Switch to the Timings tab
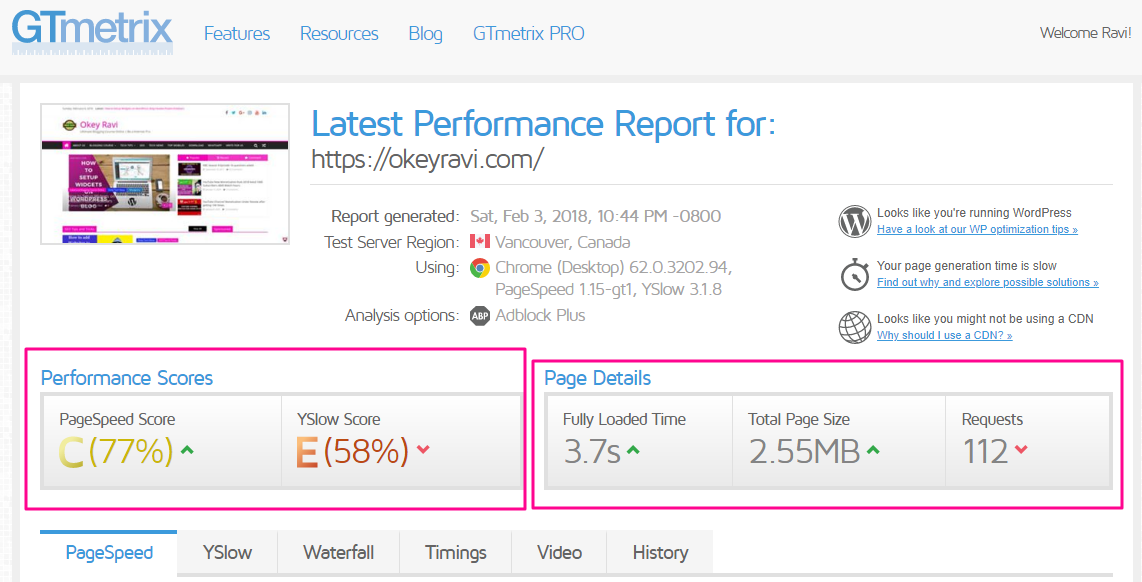The image size is (1142, 582). coord(456,553)
